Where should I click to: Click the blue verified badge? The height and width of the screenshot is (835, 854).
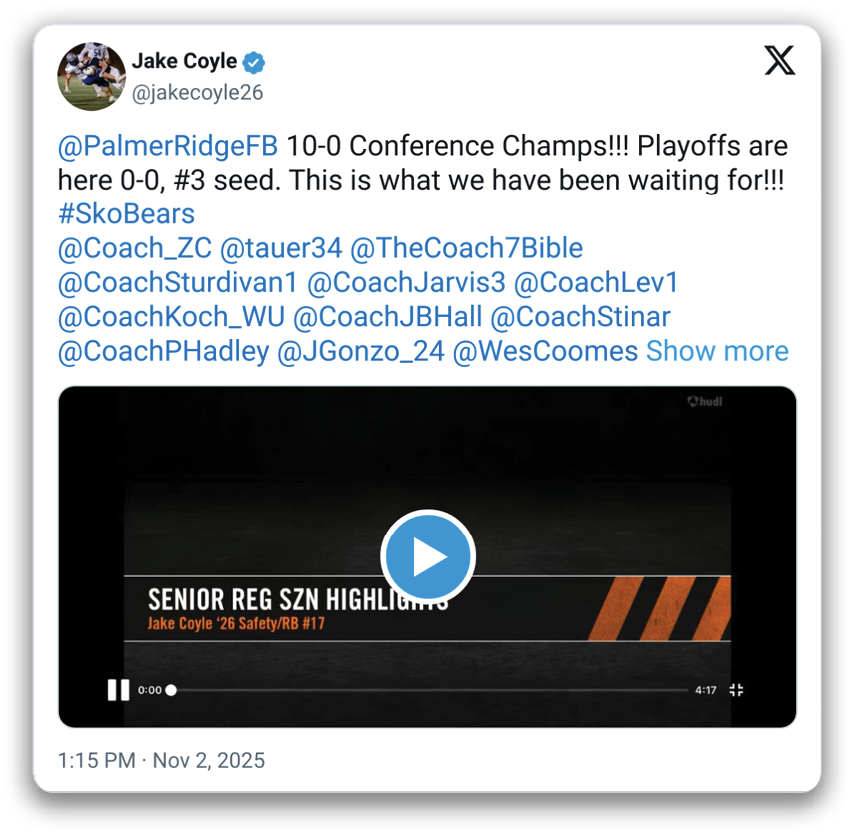click(x=255, y=63)
